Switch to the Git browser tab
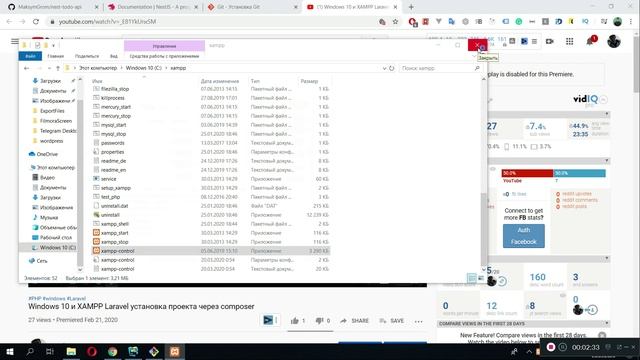640x360 pixels. click(x=252, y=7)
